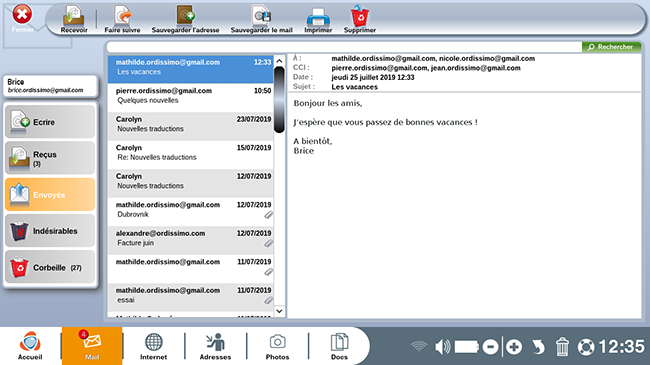Click the trash bin icon in system bar
This screenshot has height=365, width=650.
click(562, 346)
